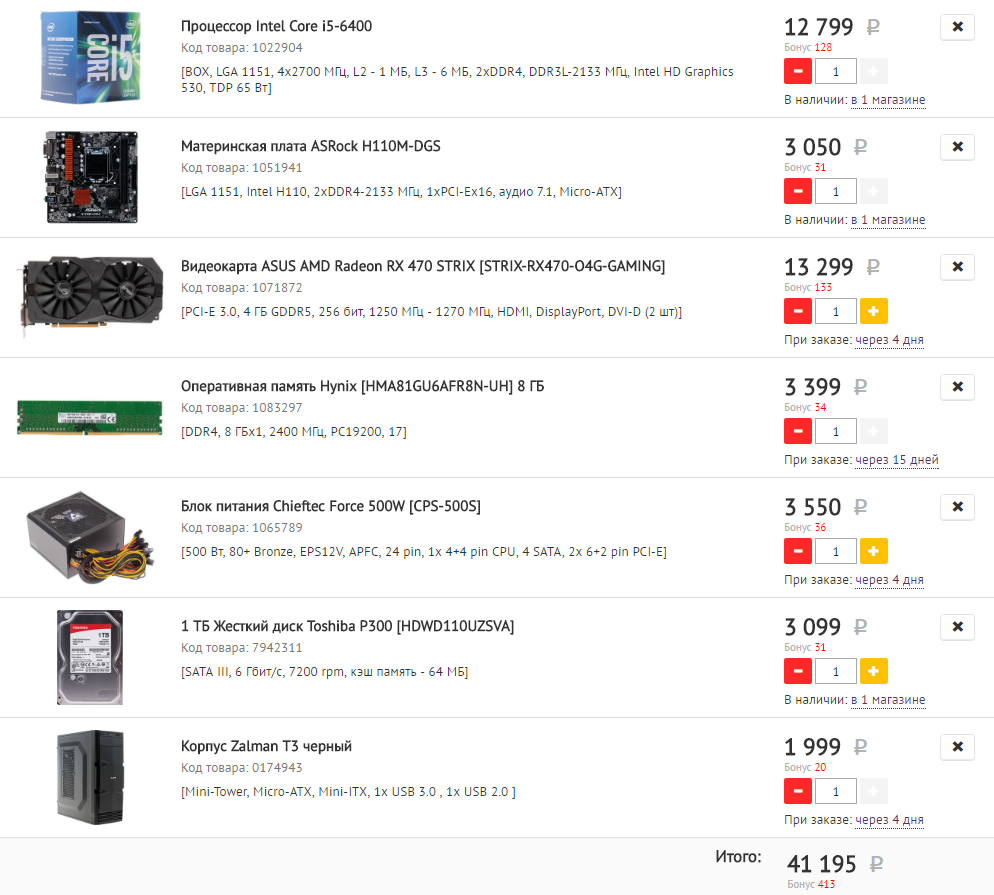The image size is (994, 895).
Task: Open product page Видеокарта ASUS AMD Radeon RX 470
Action: 423,266
